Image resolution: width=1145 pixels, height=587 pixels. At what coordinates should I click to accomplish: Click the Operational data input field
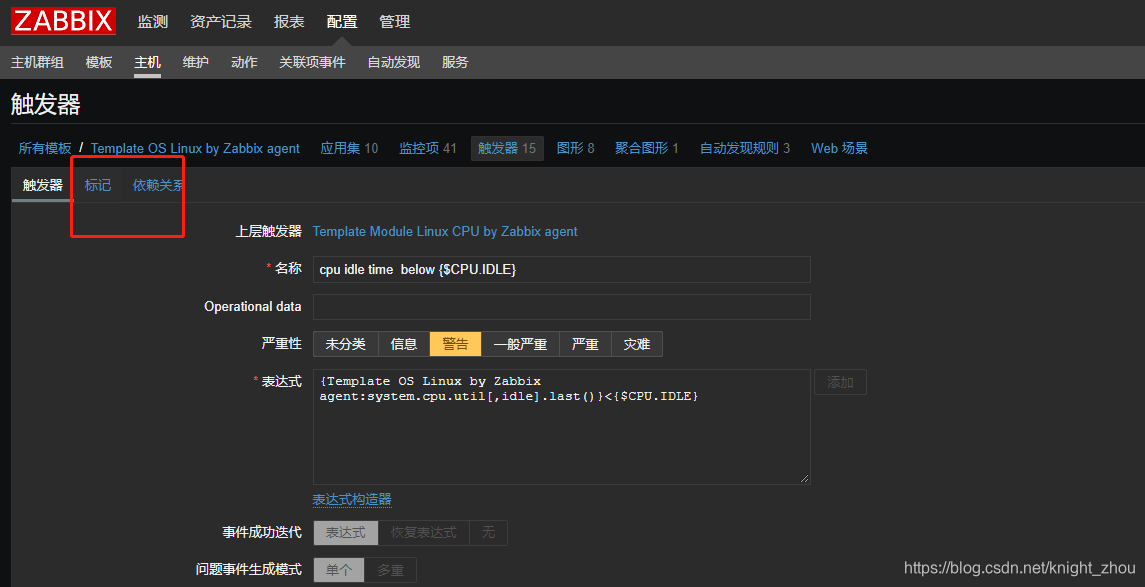[x=562, y=307]
